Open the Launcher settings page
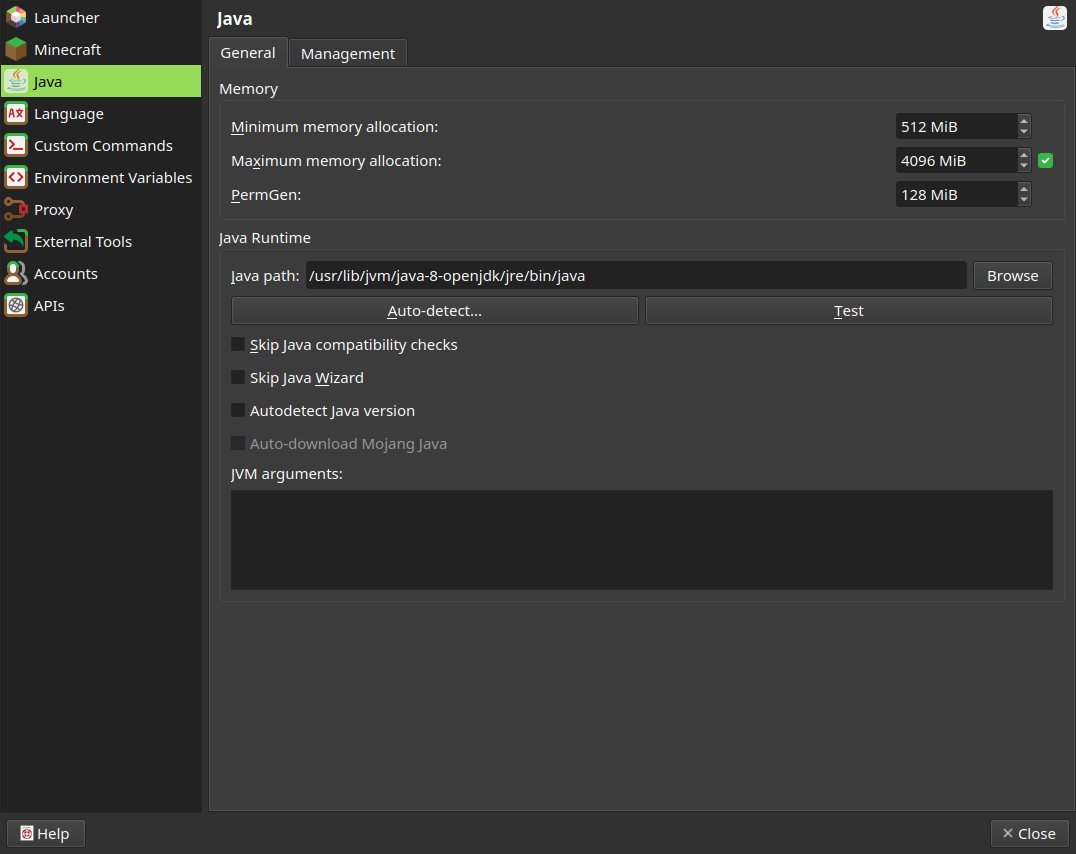Screen dimensions: 1076x854 coord(101,17)
